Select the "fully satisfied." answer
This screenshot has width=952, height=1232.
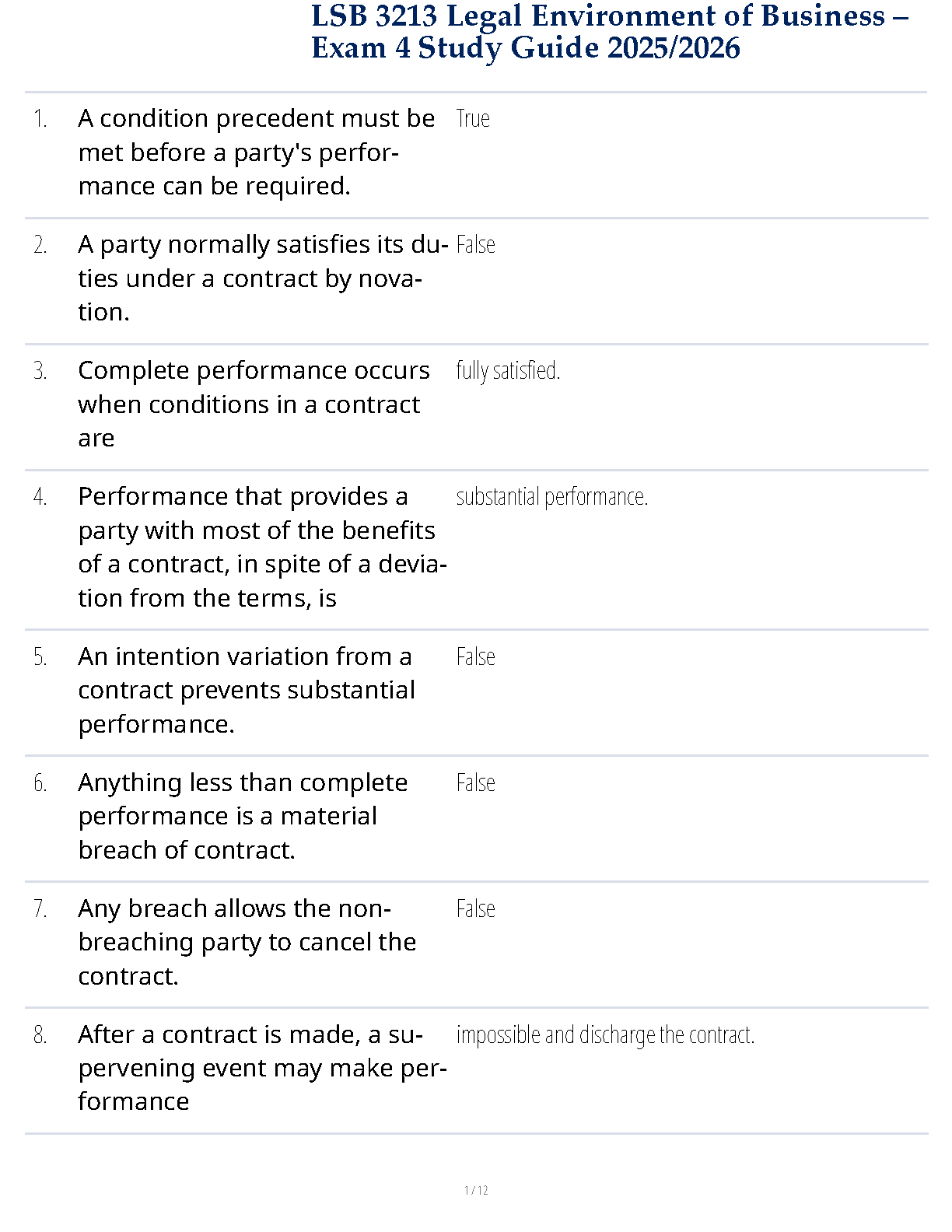[x=508, y=371]
